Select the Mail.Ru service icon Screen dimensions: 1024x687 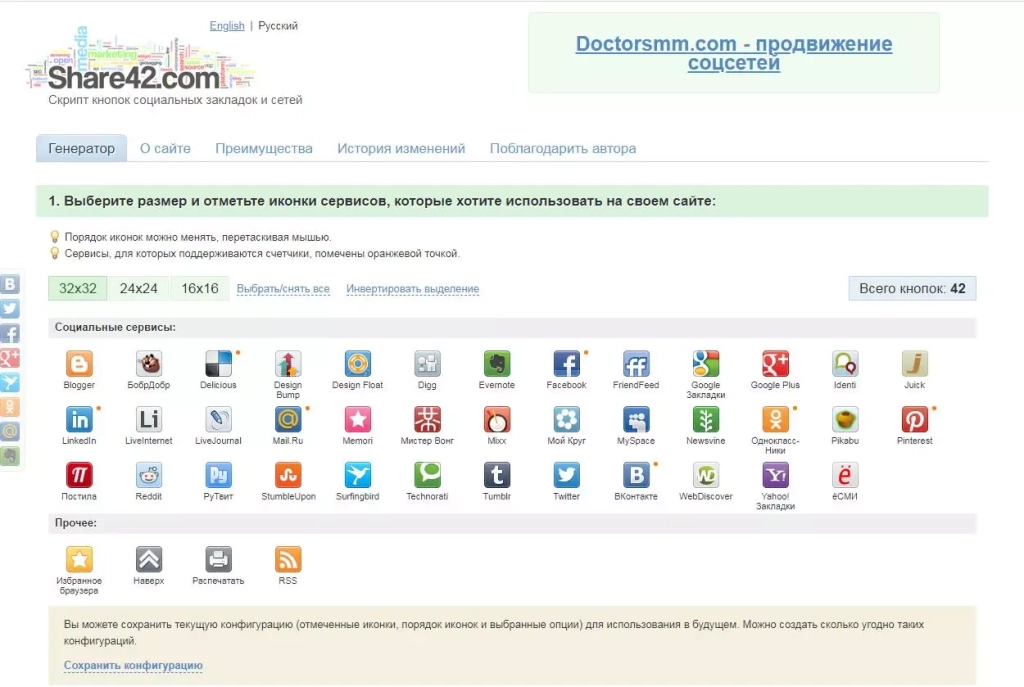pos(288,419)
